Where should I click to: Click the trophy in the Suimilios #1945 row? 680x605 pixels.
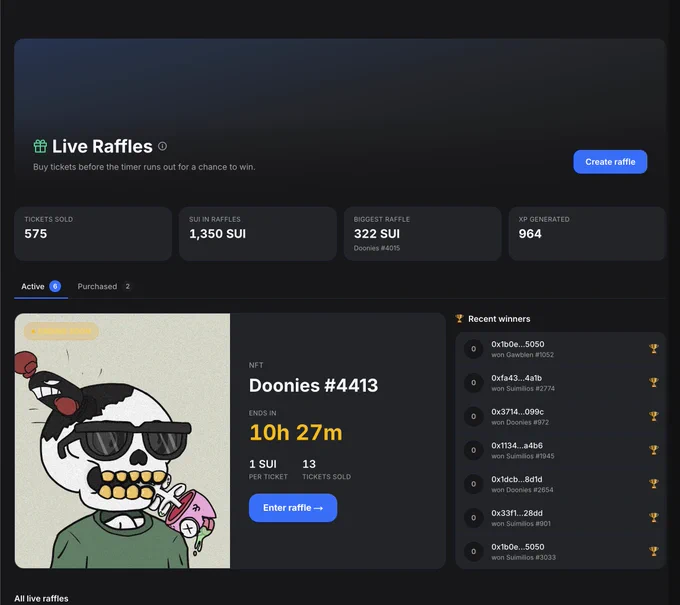[654, 450]
